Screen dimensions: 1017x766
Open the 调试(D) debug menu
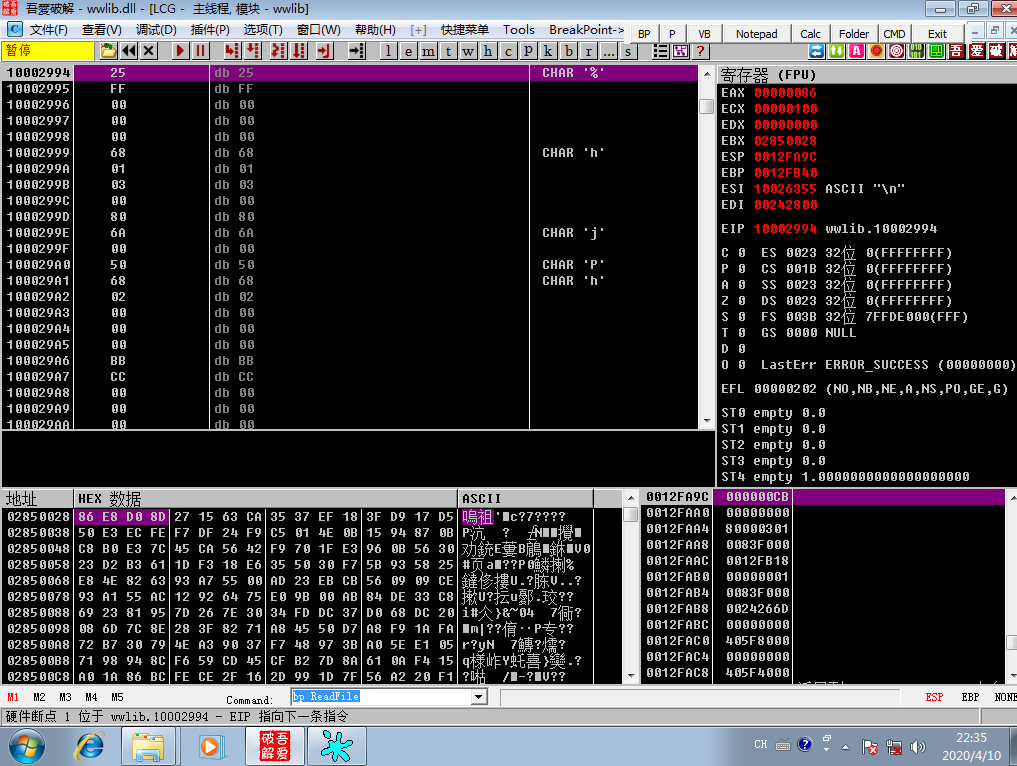pos(156,30)
